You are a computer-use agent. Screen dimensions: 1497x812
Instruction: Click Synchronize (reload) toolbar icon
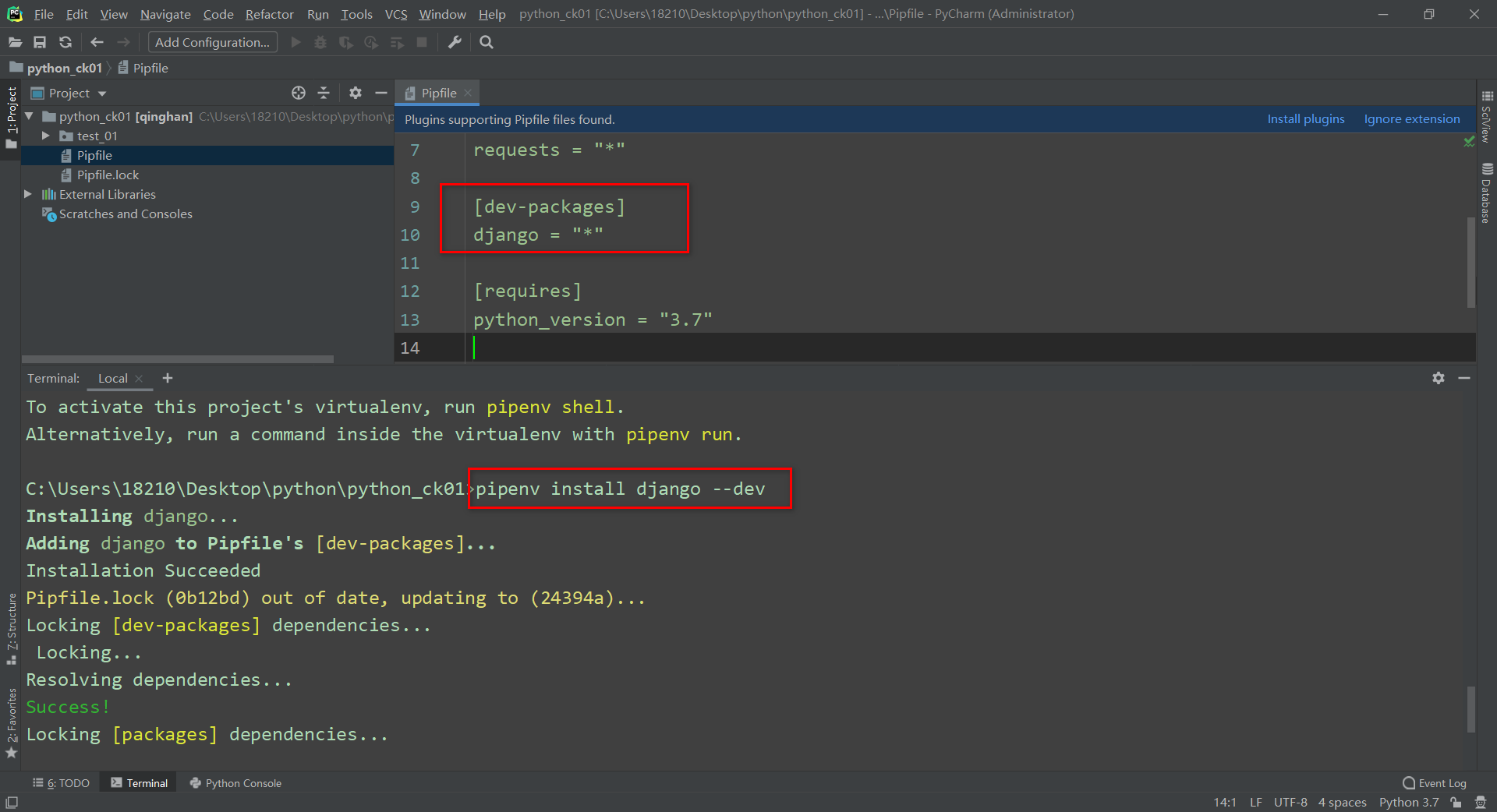[x=65, y=42]
